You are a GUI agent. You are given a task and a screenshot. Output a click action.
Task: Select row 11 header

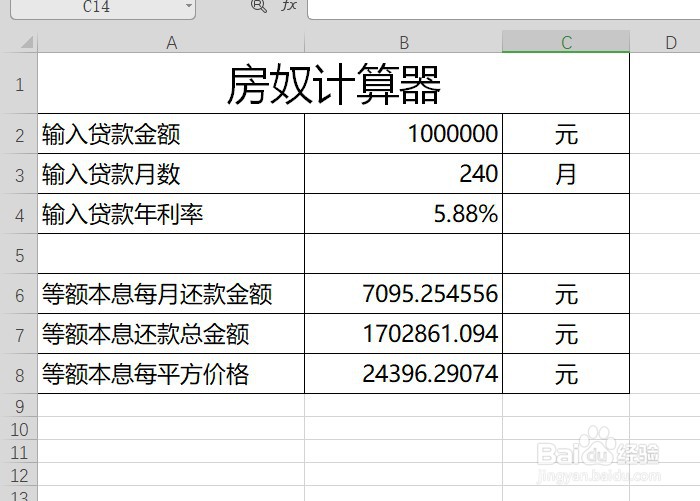tap(19, 452)
